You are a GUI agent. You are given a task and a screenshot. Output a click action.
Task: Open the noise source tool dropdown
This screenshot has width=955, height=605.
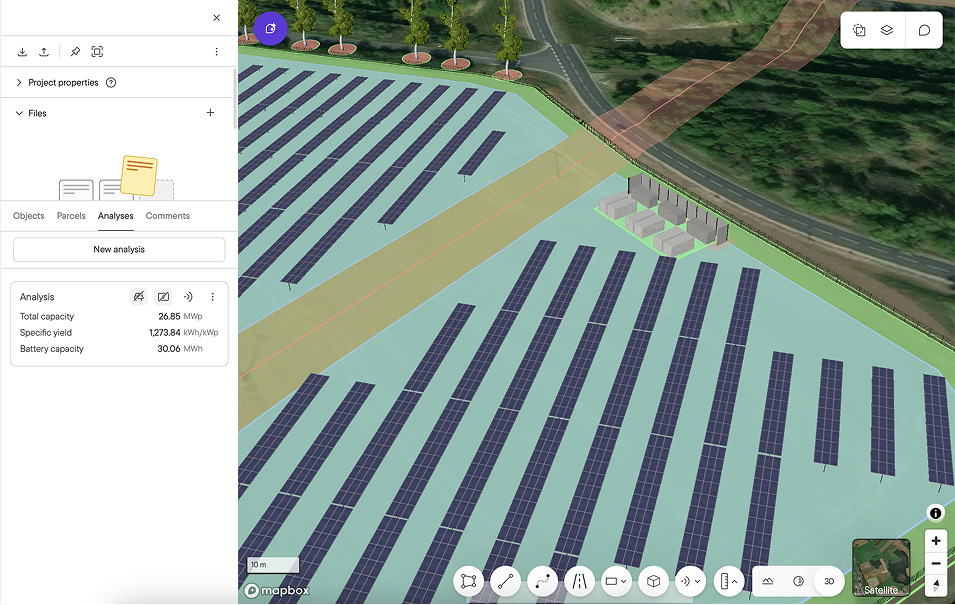tap(690, 581)
